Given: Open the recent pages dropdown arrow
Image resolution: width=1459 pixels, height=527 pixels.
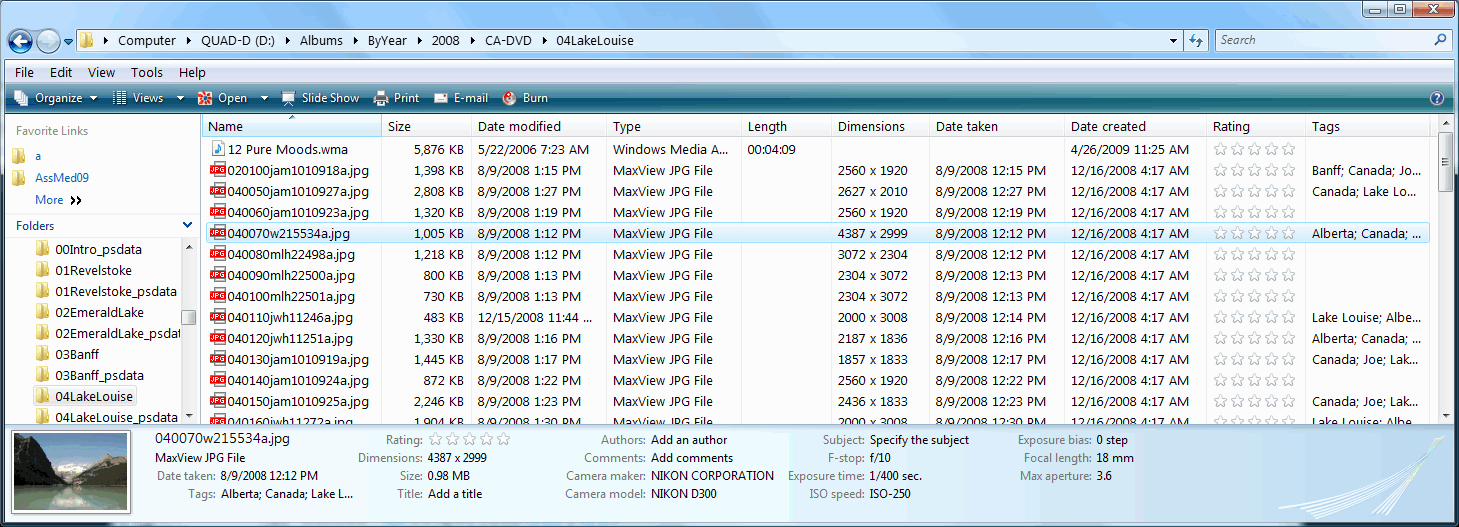Looking at the screenshot, I should tap(68, 42).
